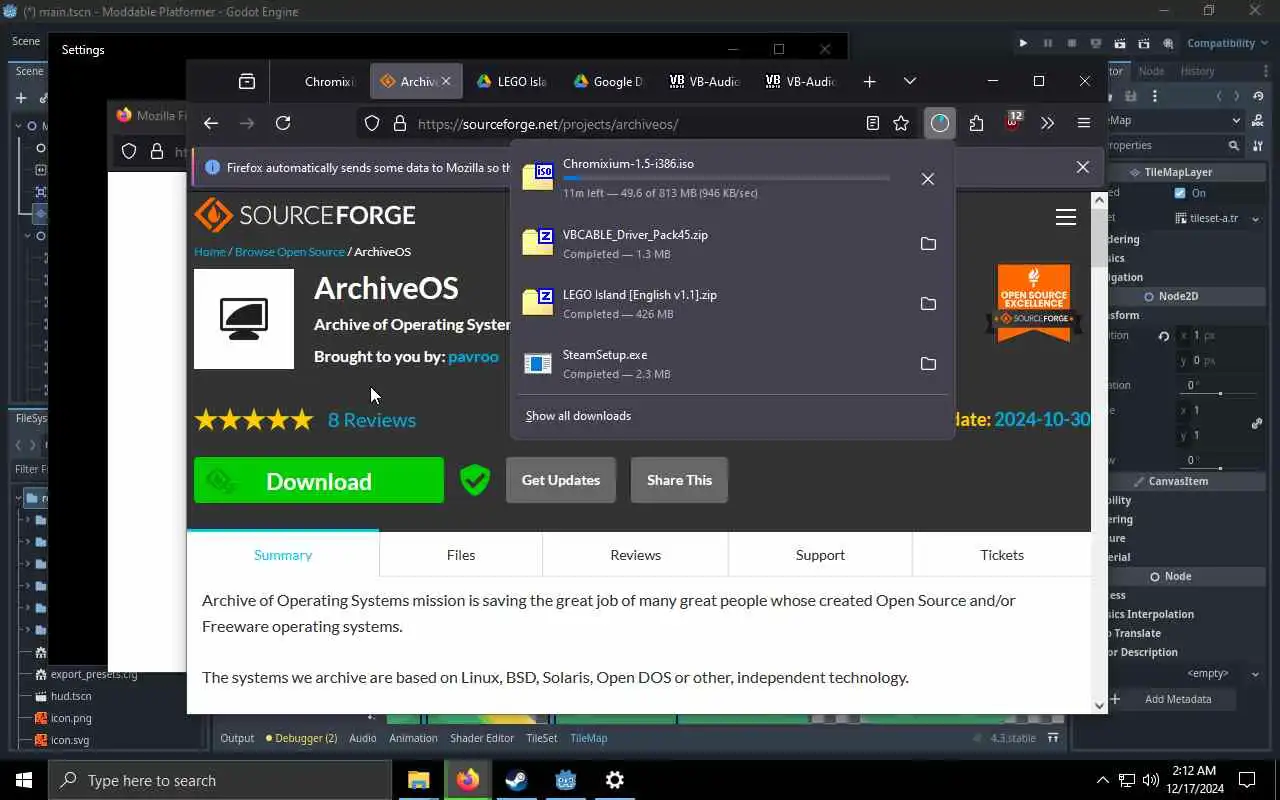This screenshot has height=800, width=1280.
Task: Collapse the root node in Scene tree
Action: pos(18,126)
